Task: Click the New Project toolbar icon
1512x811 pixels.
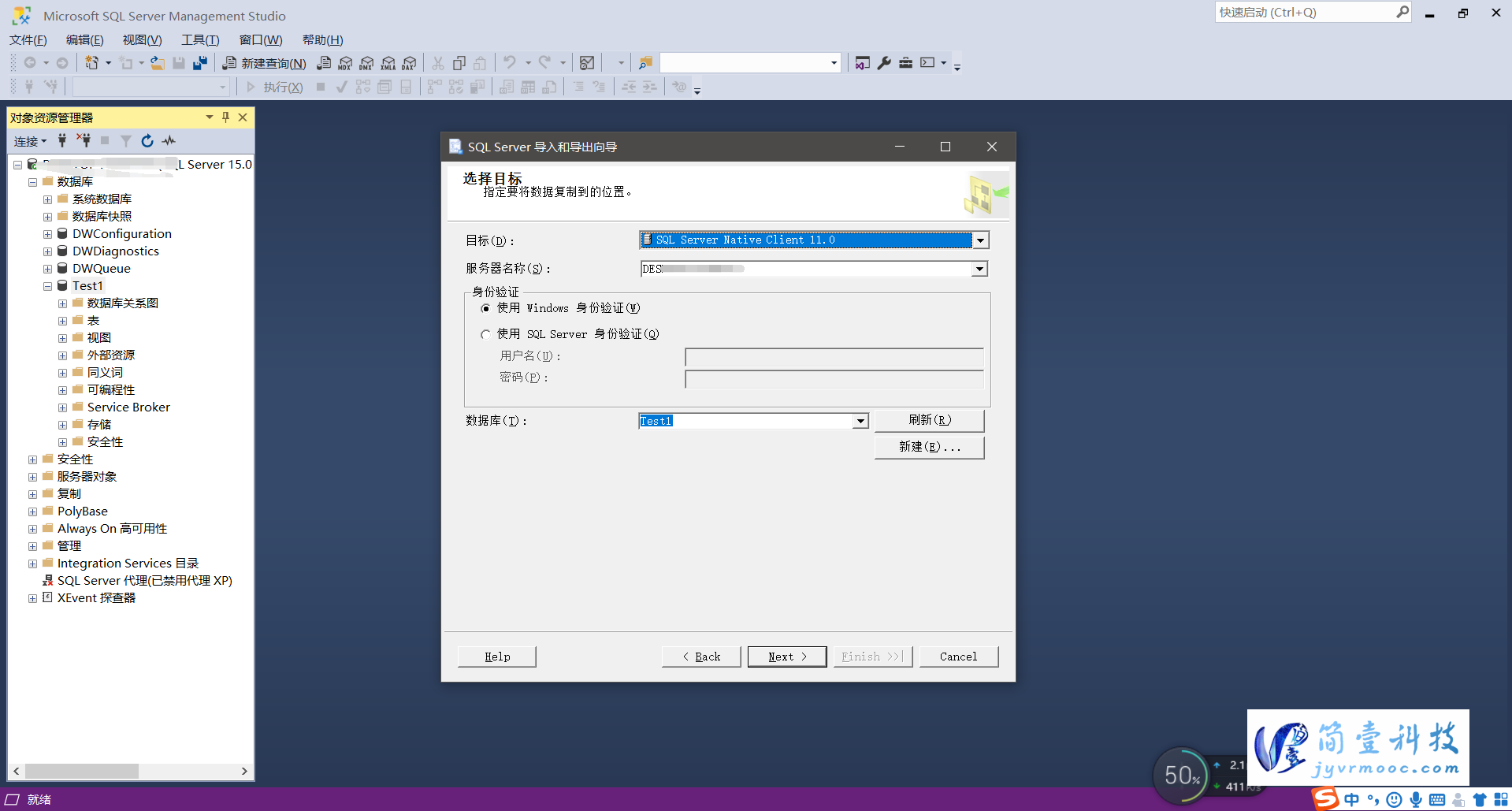Action: click(x=92, y=63)
